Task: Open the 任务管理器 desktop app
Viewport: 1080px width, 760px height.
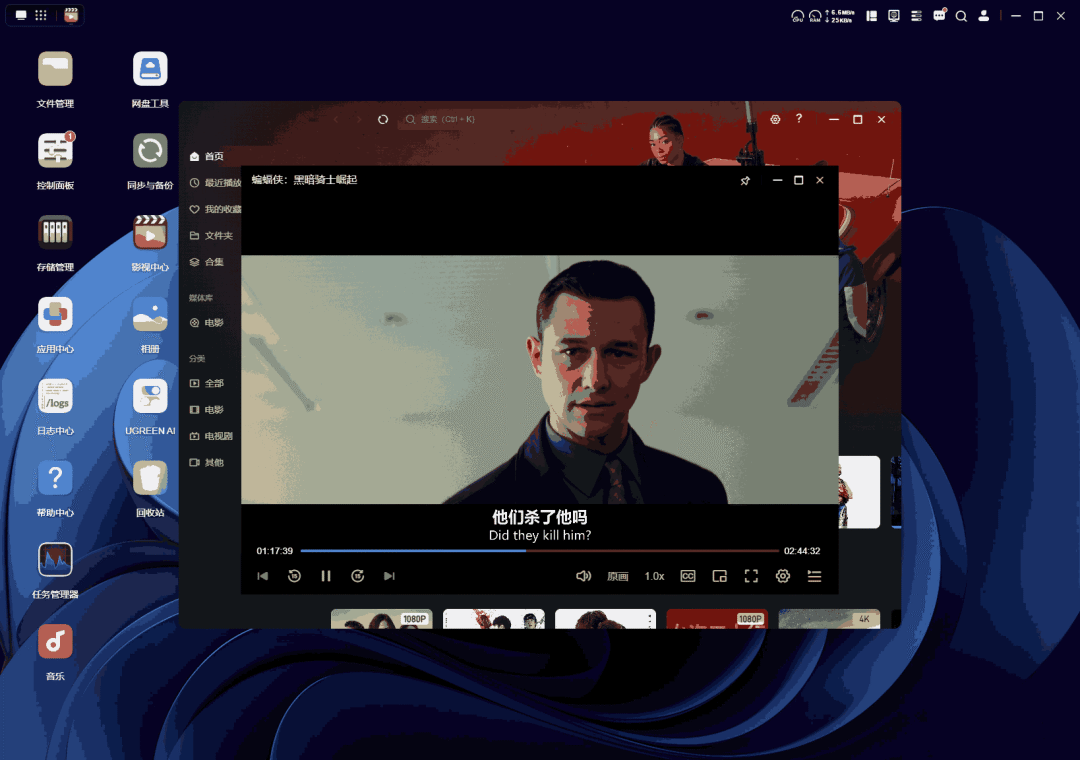Action: click(x=55, y=559)
